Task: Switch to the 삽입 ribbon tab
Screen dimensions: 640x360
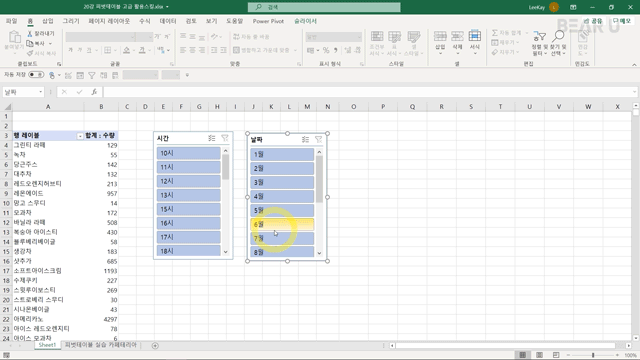Action: [x=48, y=21]
